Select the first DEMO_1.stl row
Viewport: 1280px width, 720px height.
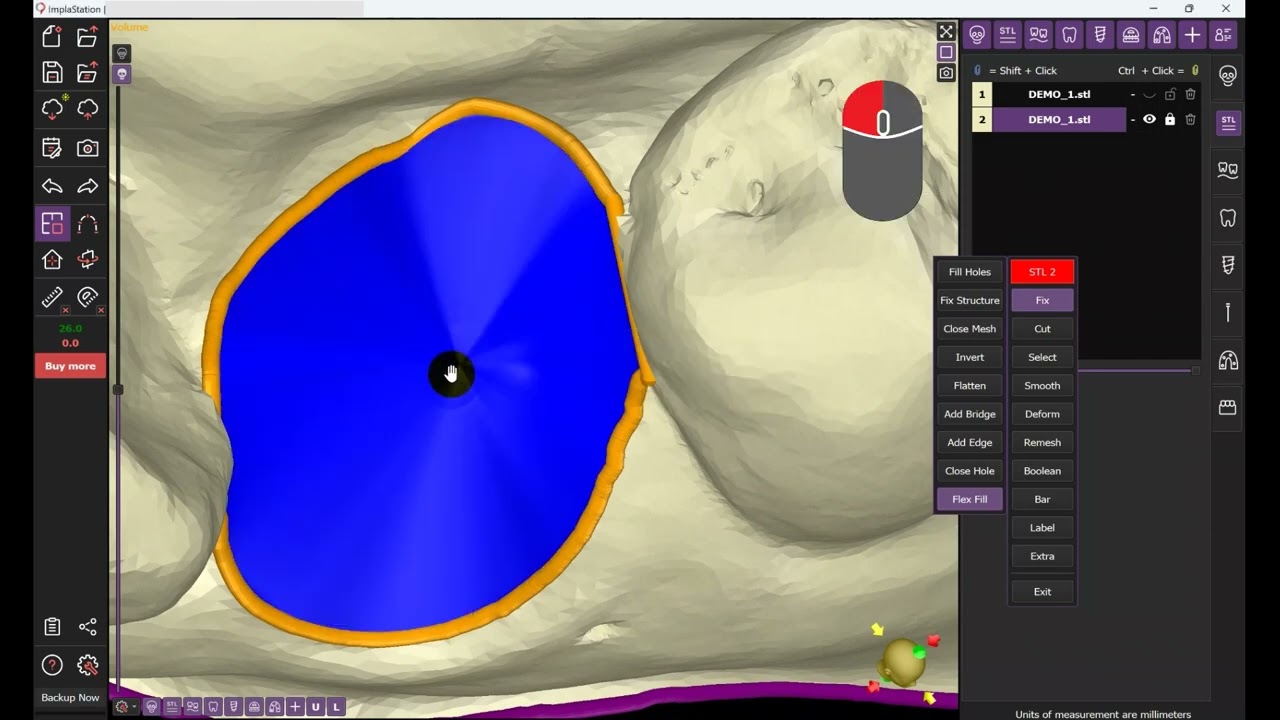pyautogui.click(x=1059, y=94)
